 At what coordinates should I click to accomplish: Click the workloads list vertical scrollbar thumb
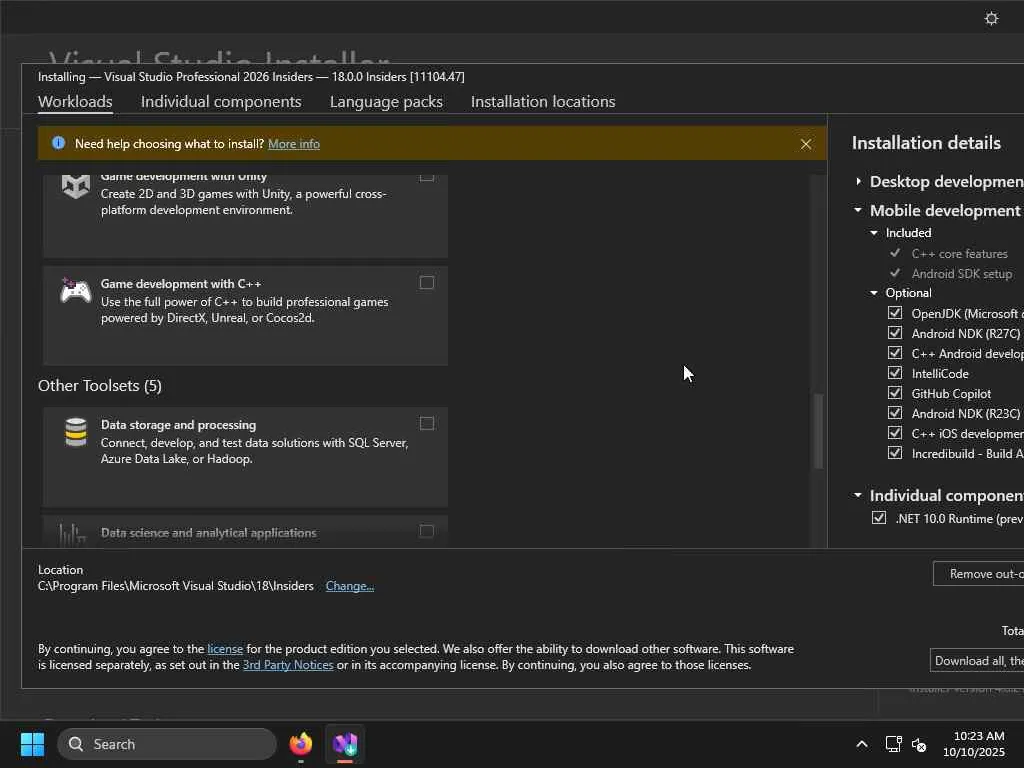(818, 431)
